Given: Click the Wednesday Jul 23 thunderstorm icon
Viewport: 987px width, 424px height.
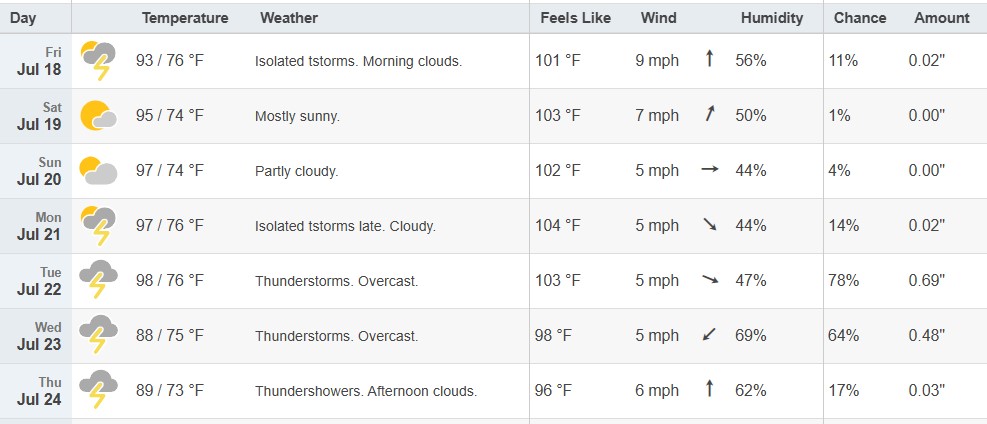Looking at the screenshot, I should 98,335.
